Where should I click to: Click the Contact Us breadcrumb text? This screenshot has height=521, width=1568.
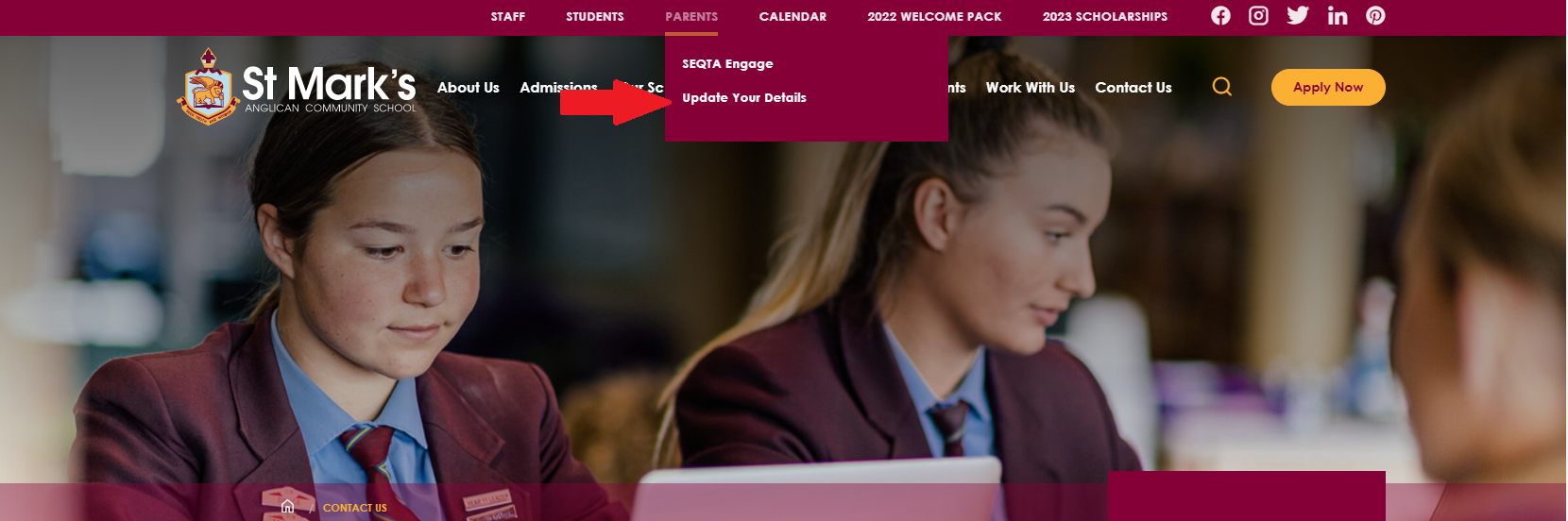click(355, 508)
